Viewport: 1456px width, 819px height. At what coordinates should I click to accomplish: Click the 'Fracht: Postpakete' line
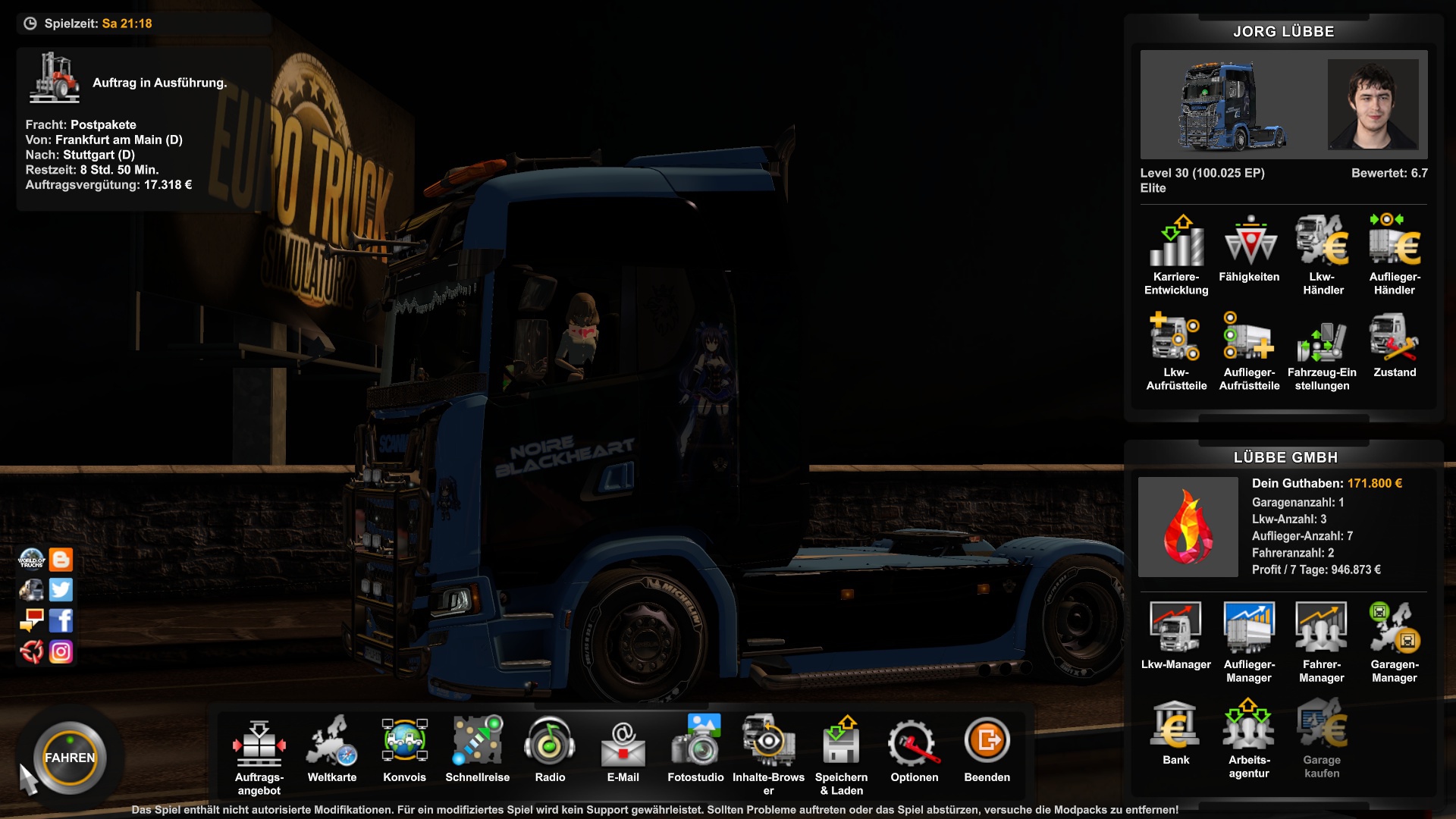point(81,124)
